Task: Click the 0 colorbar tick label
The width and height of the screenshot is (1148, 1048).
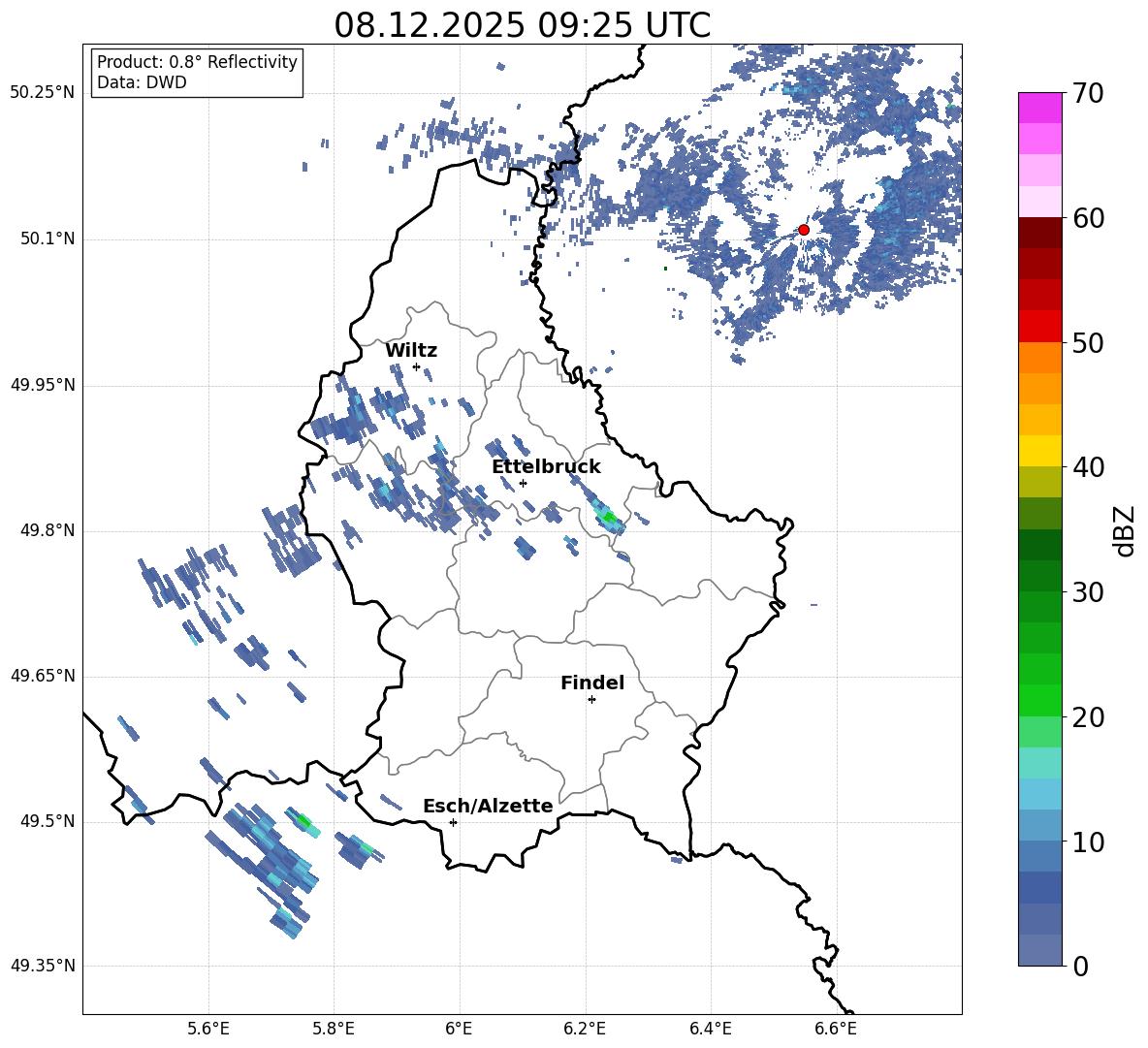Action: click(1080, 967)
